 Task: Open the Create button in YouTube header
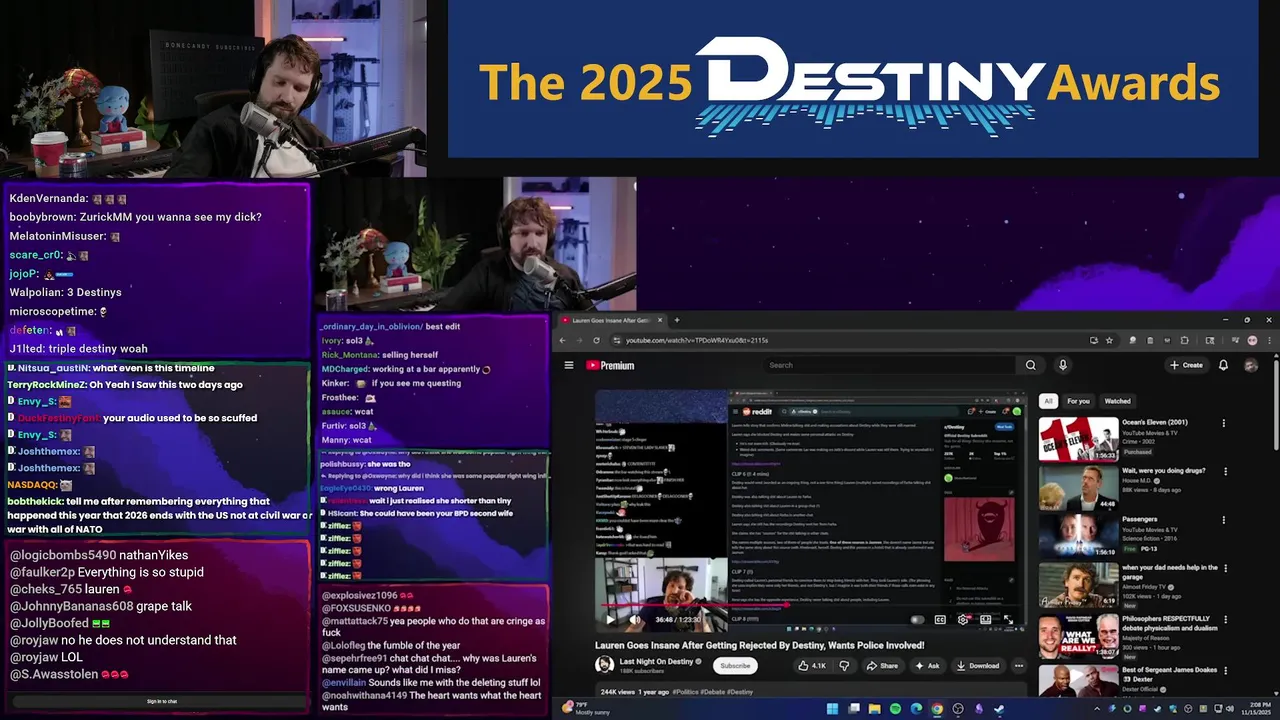[x=1186, y=365]
